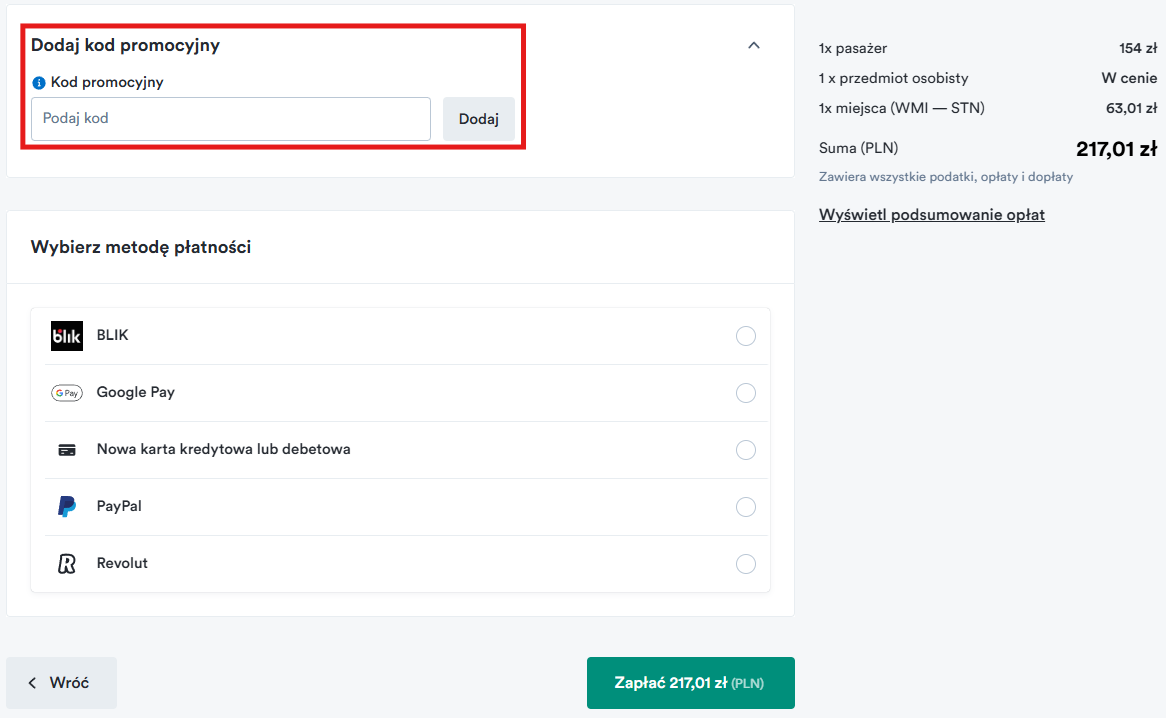This screenshot has width=1166, height=718.
Task: Click the Revolut logo icon
Action: coord(67,564)
